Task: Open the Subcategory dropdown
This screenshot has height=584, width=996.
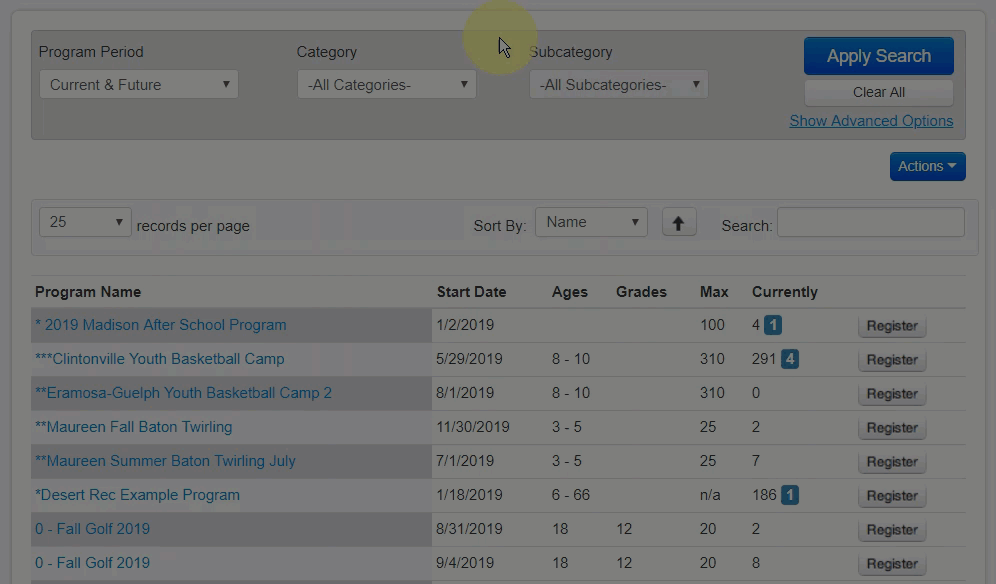Action: 618,85
